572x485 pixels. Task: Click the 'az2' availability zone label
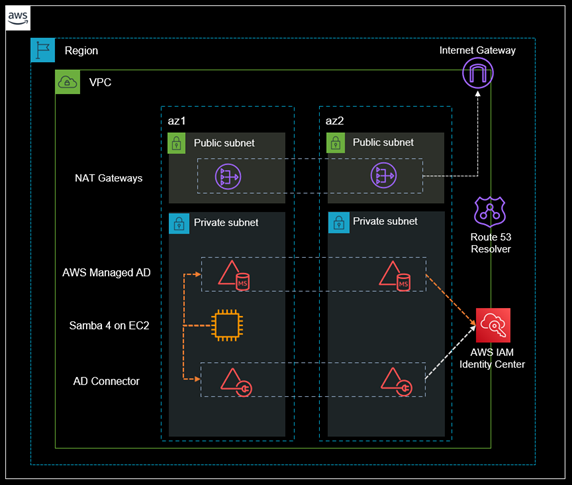click(335, 121)
